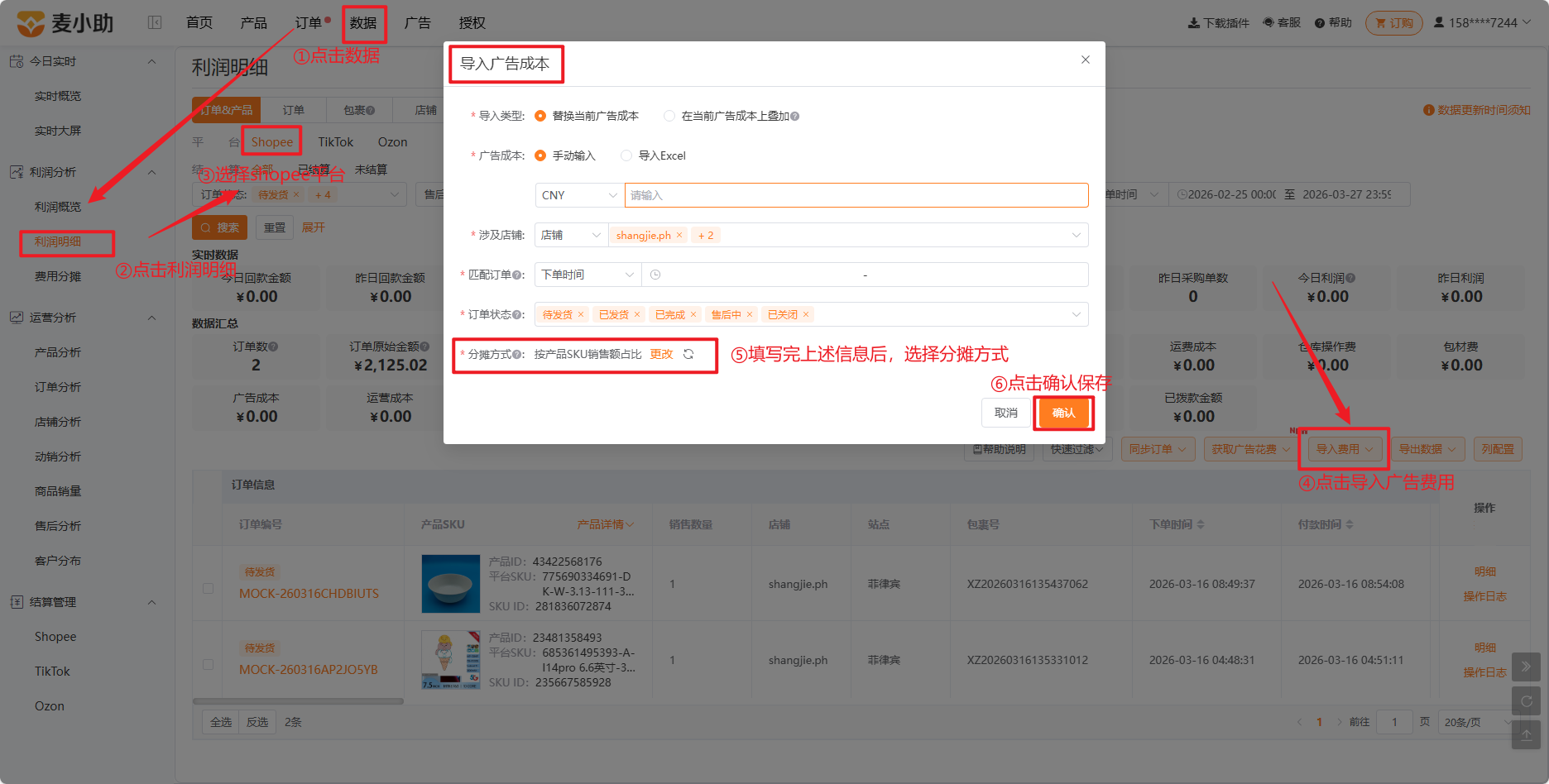Screen dimensions: 1549x784
Task: Open the 导入费用 dropdown
Action: 1345,449
